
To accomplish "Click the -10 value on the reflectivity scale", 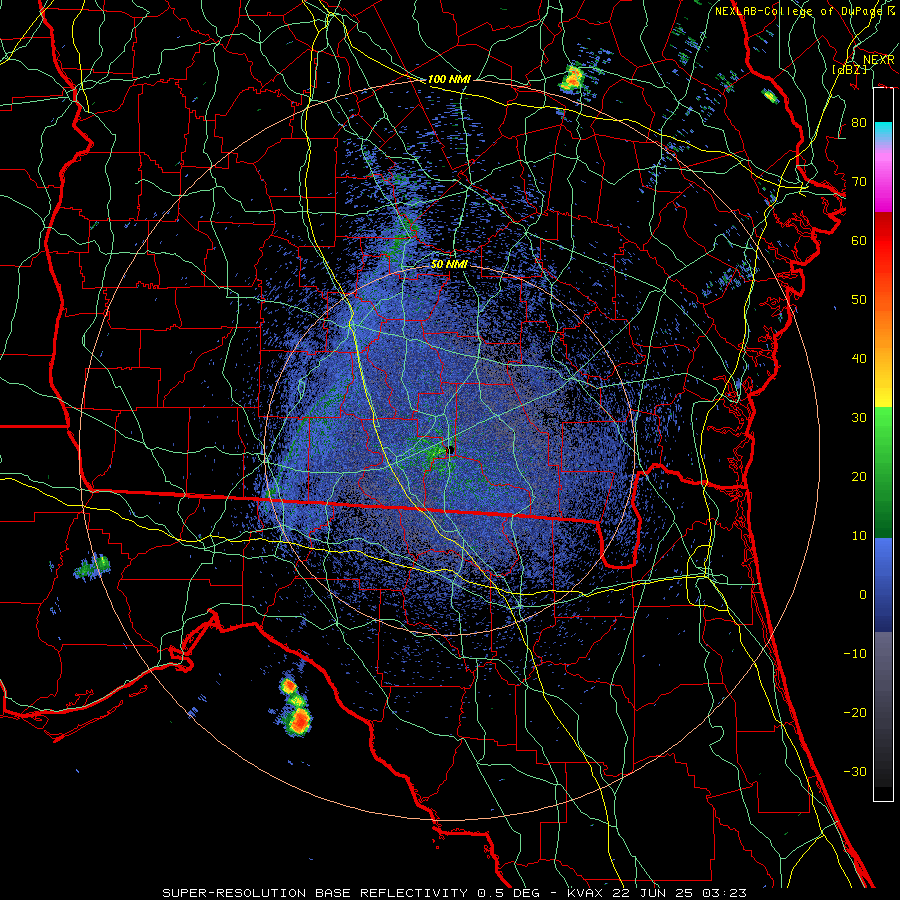I will coord(855,654).
